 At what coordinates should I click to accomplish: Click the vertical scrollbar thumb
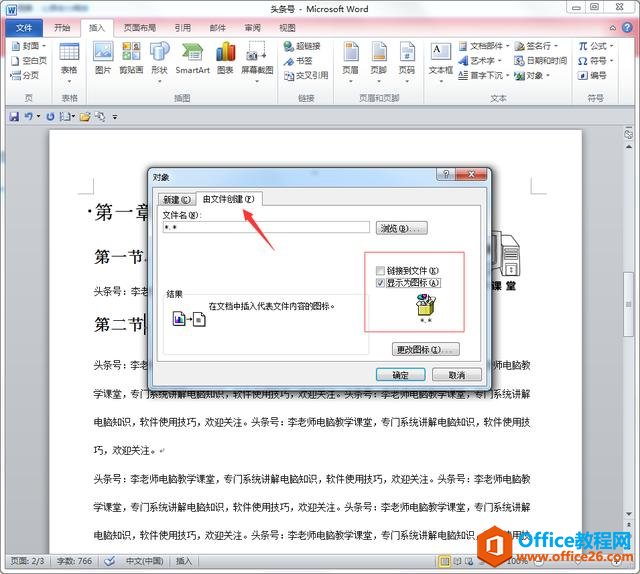click(x=628, y=305)
